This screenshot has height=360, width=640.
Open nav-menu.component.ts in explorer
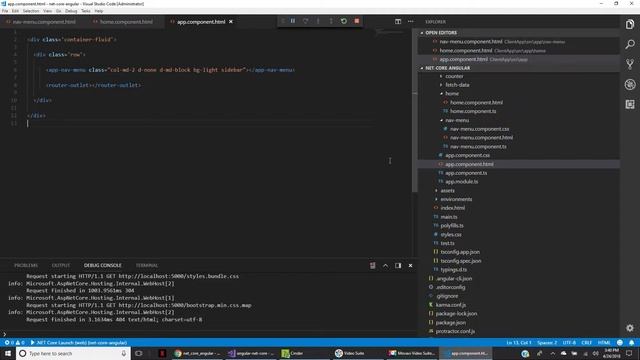point(478,147)
